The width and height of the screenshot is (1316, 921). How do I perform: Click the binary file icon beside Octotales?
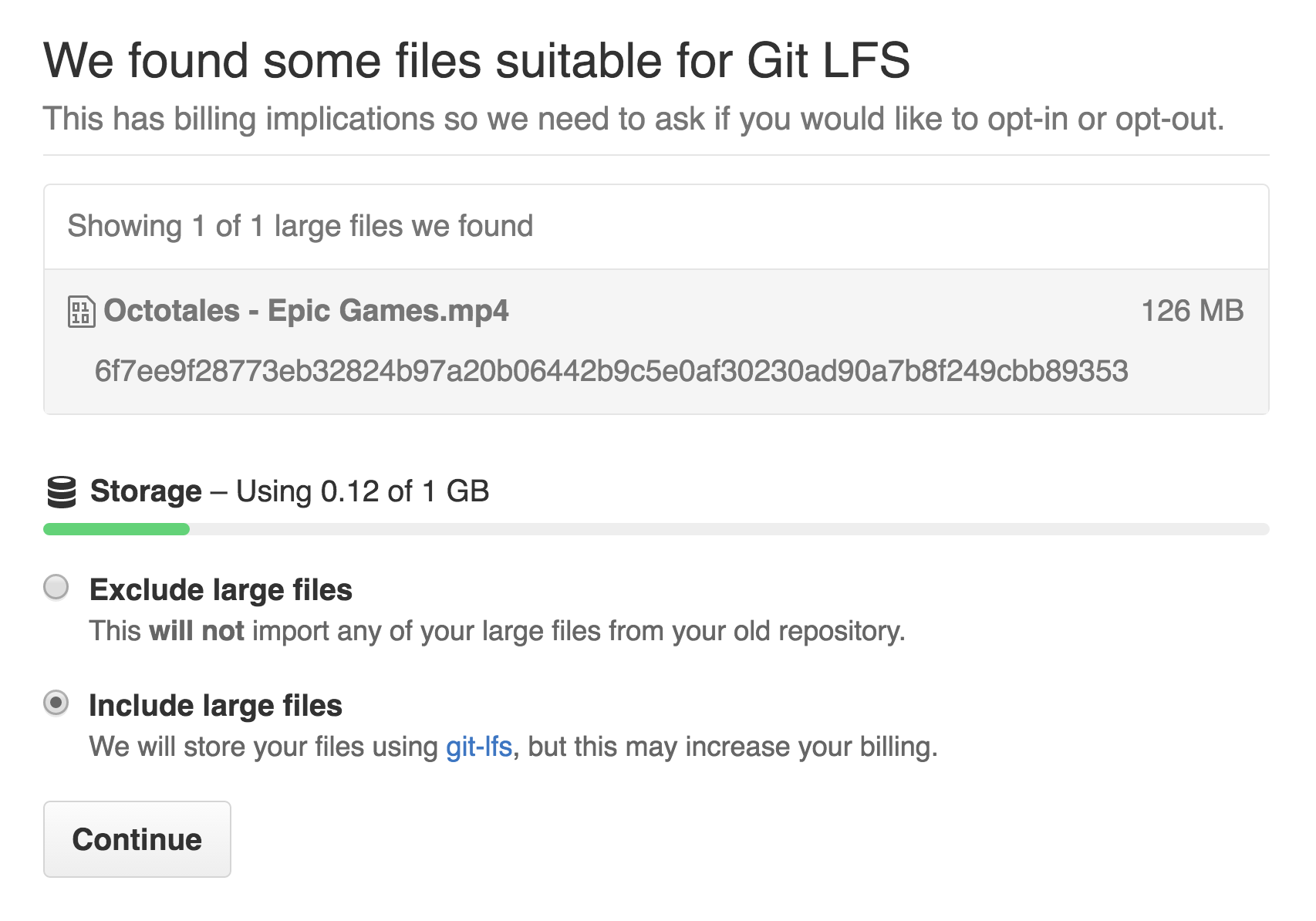(x=81, y=312)
